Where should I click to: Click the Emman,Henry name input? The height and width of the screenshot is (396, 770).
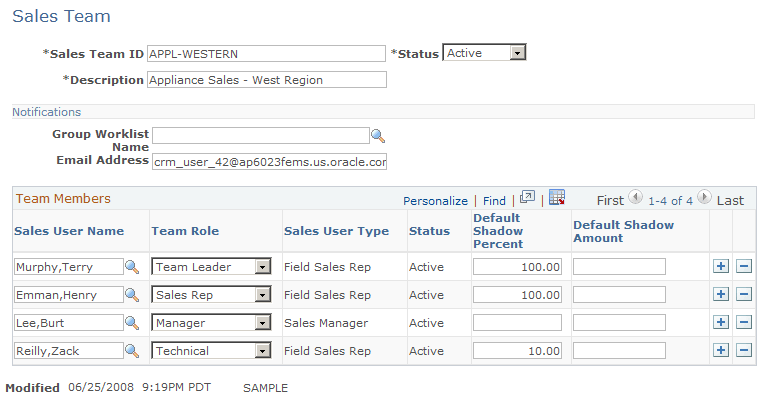point(69,295)
